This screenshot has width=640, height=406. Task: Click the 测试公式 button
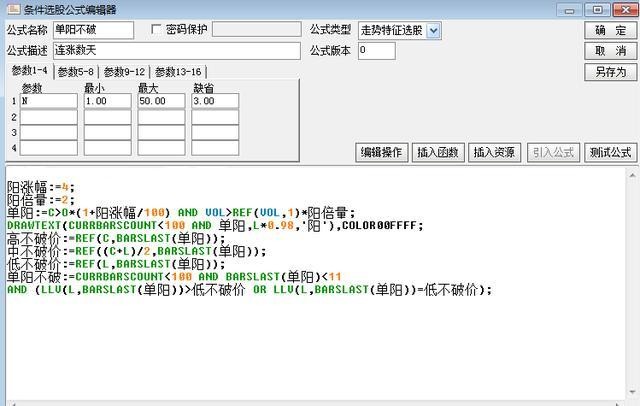[611, 153]
